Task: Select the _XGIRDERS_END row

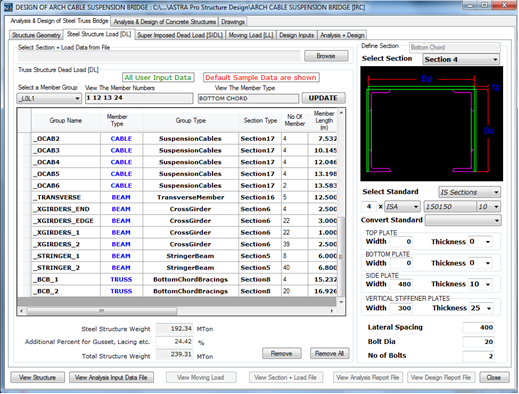Action: tap(178, 209)
